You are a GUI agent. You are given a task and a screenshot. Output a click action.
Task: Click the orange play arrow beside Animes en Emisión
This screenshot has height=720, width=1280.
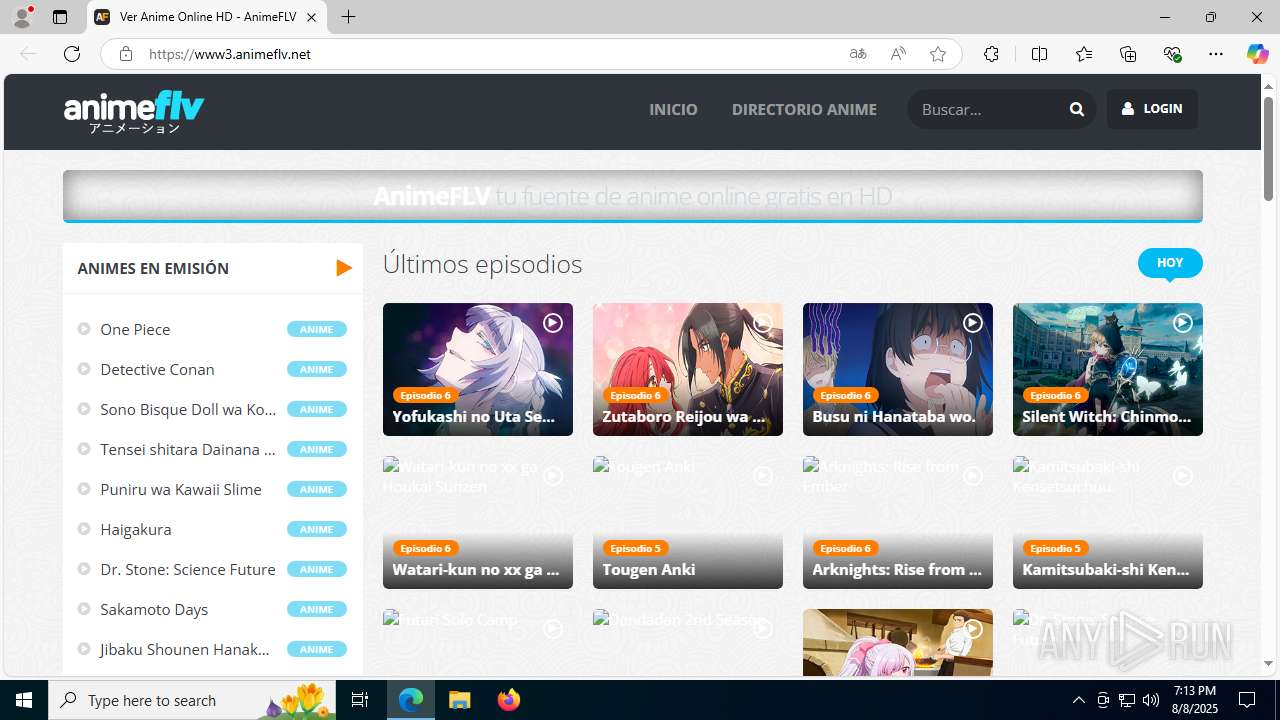click(x=344, y=268)
